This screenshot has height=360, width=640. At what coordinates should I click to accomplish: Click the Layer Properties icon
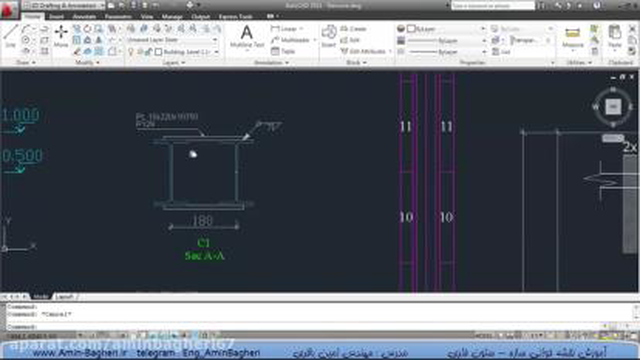(131, 29)
